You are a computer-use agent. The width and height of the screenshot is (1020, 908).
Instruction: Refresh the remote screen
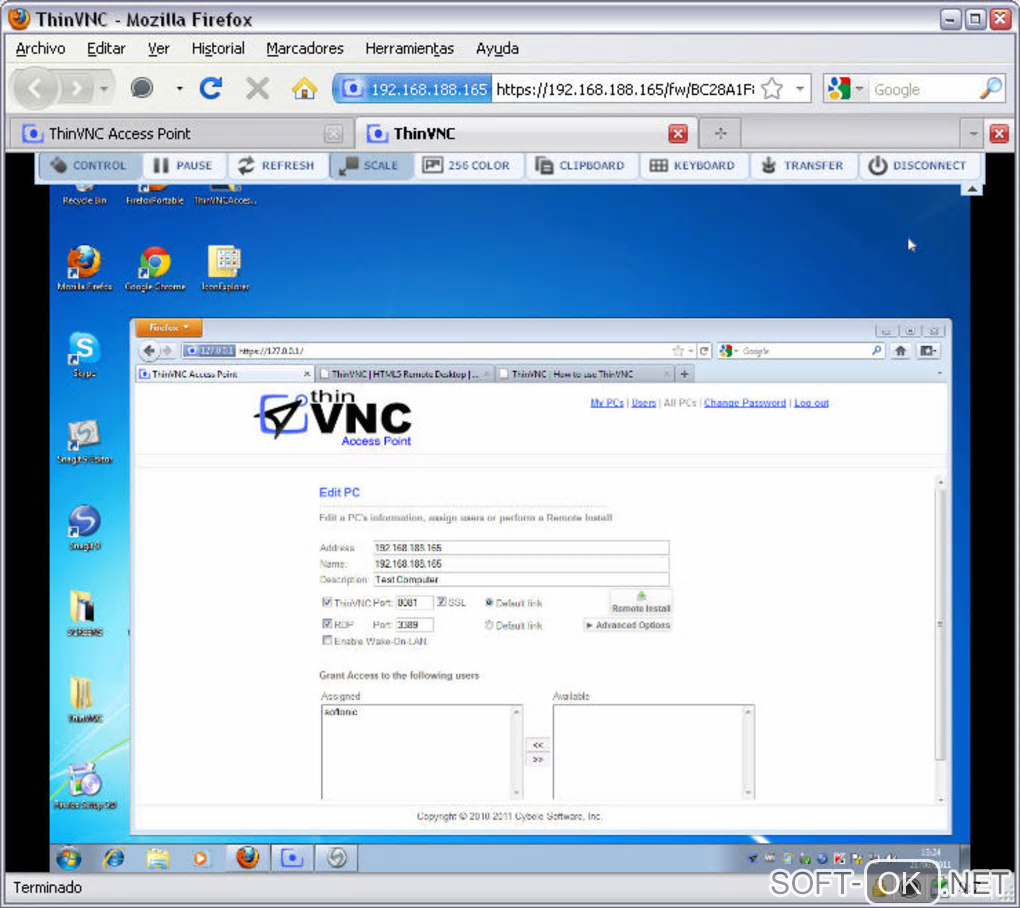click(x=276, y=166)
